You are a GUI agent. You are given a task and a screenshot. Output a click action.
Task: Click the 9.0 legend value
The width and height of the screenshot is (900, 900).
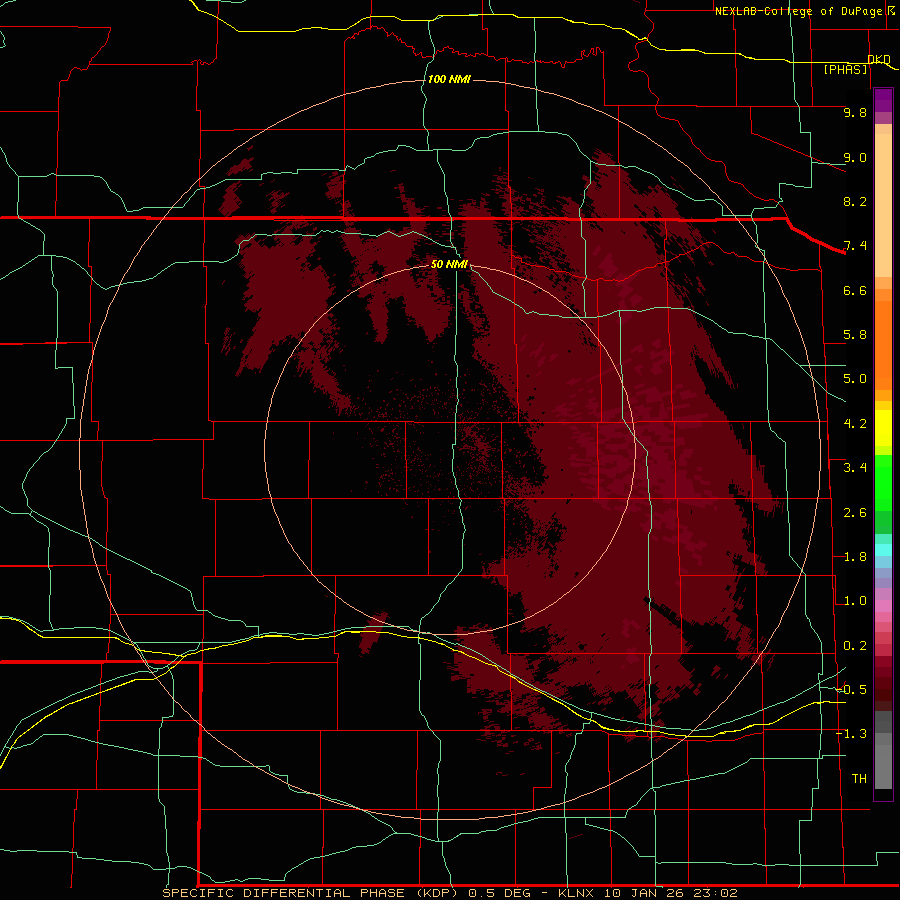[x=855, y=157]
